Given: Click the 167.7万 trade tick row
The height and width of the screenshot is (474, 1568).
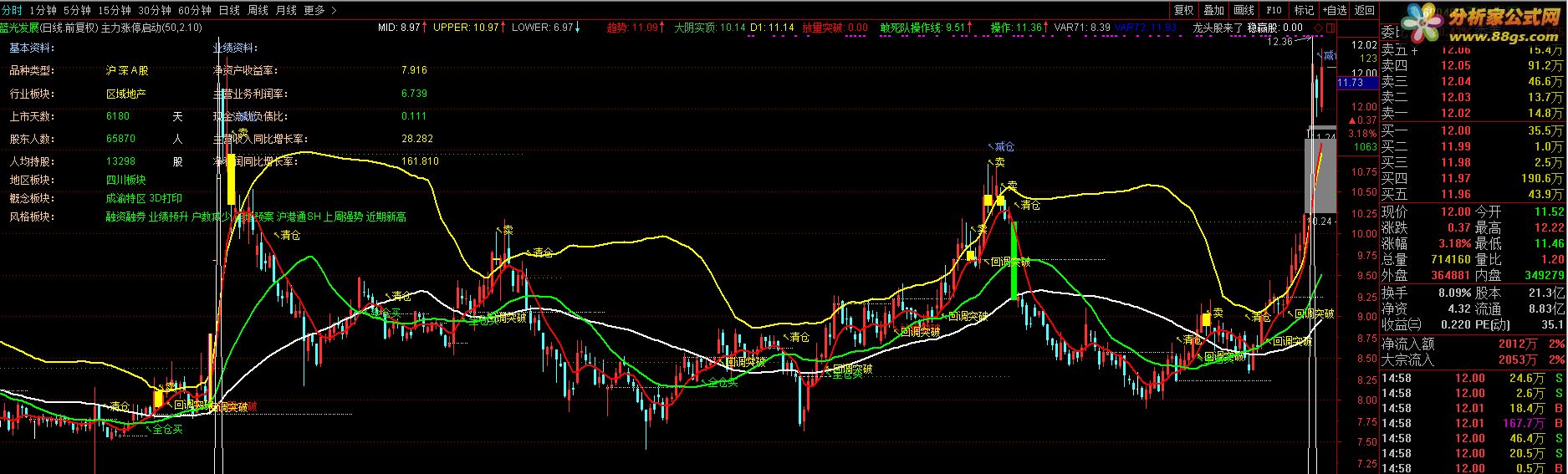Looking at the screenshot, I should pyautogui.click(x=1473, y=423).
